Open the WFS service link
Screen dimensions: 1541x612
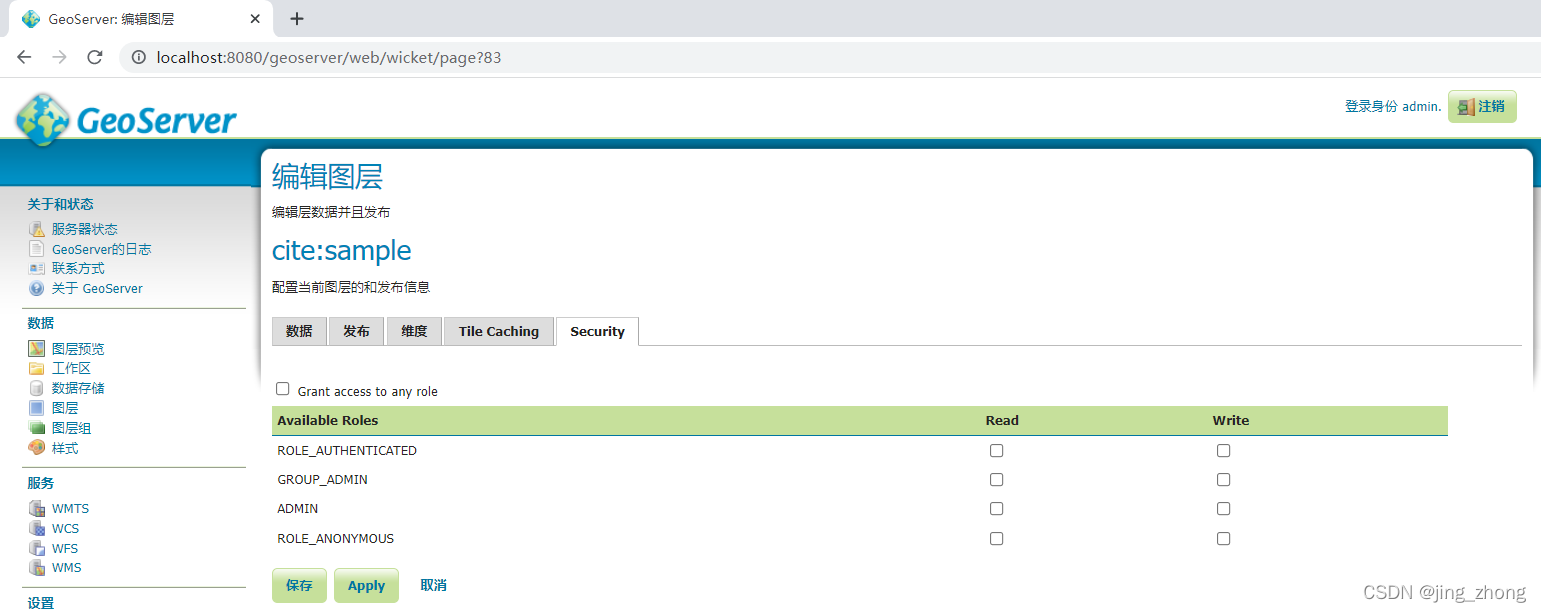(65, 548)
